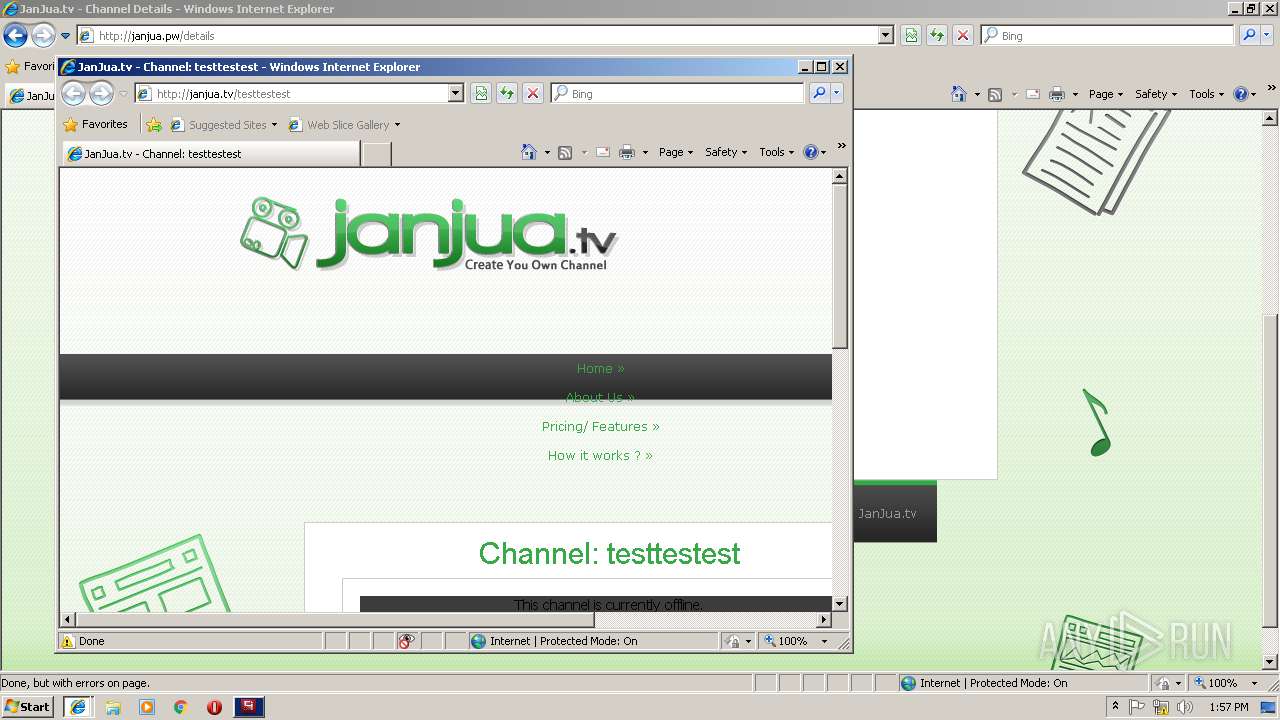
Task: Open recent pages dropdown in front window
Action: tap(123, 94)
